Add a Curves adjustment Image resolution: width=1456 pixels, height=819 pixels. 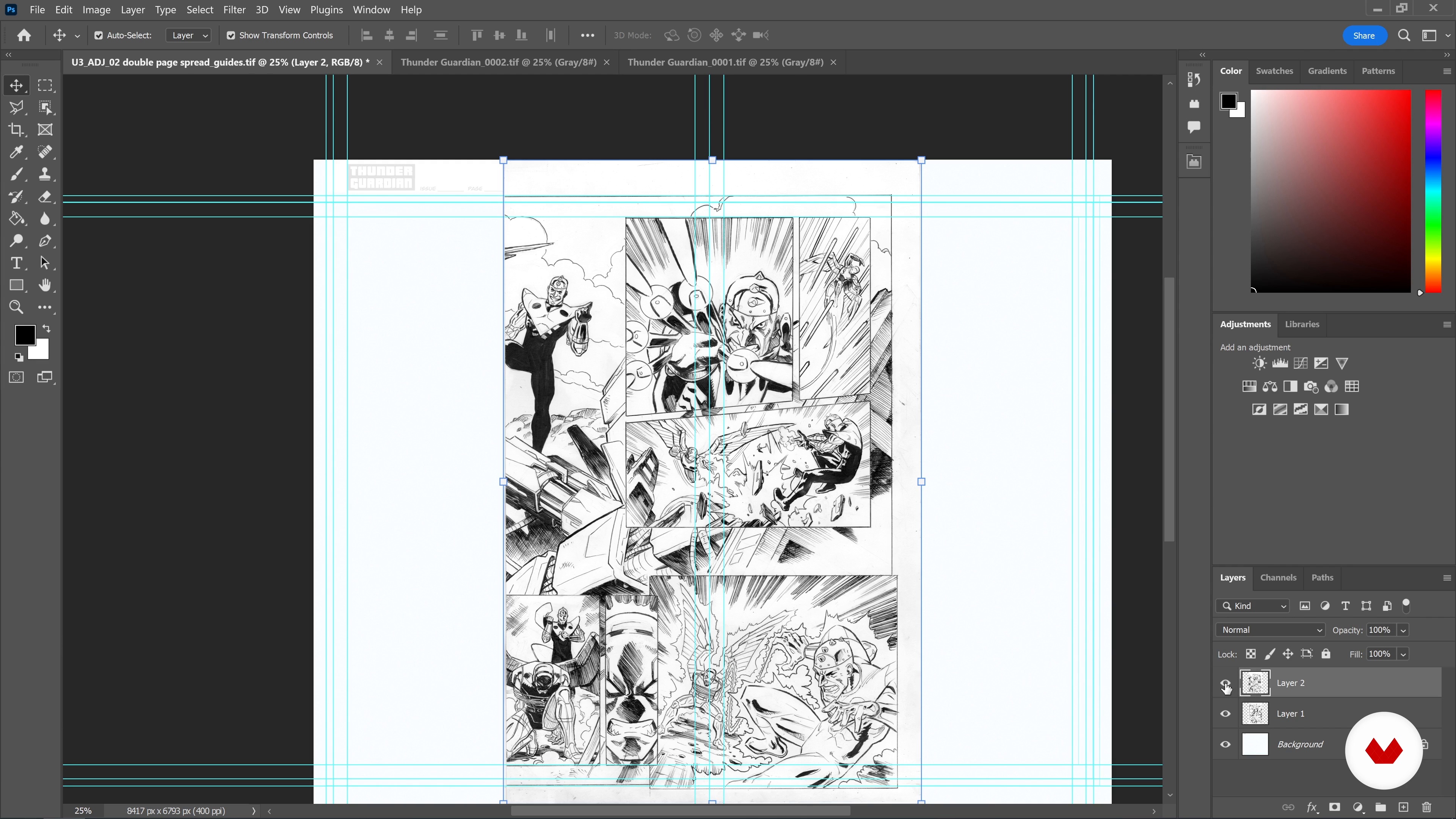tap(1301, 363)
